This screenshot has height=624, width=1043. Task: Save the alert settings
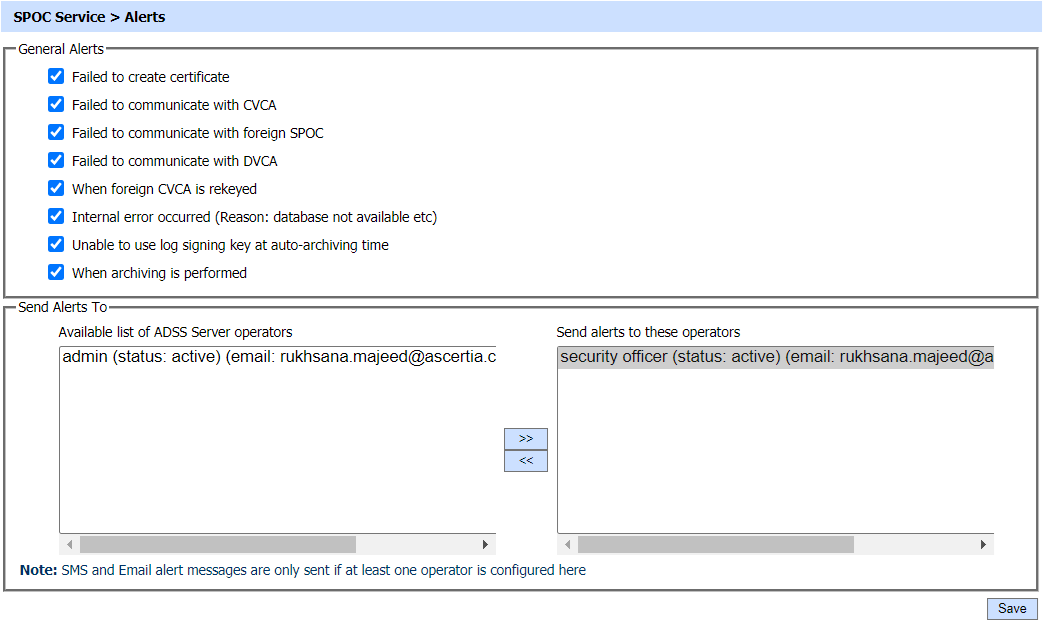pyautogui.click(x=1012, y=609)
